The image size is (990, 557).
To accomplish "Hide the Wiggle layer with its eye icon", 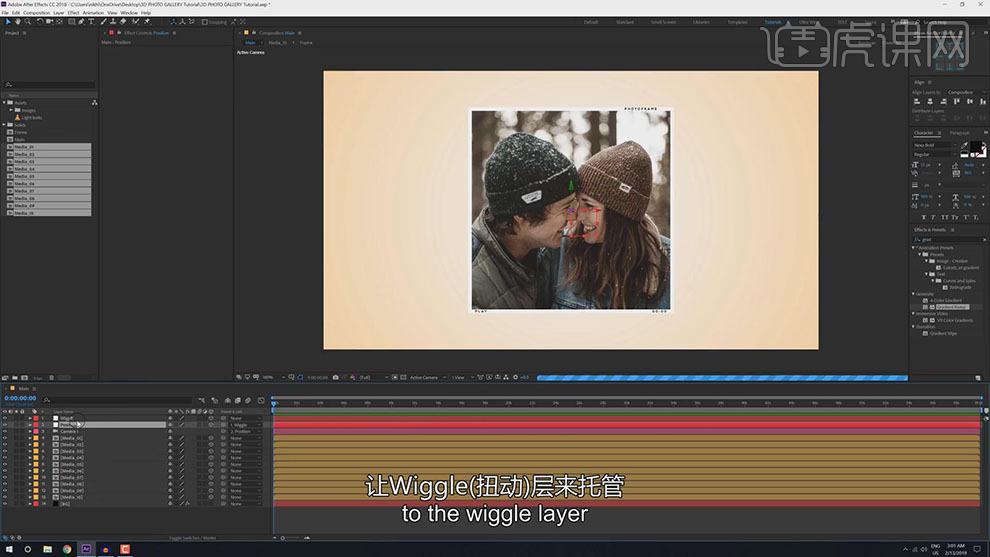I will coord(4,418).
